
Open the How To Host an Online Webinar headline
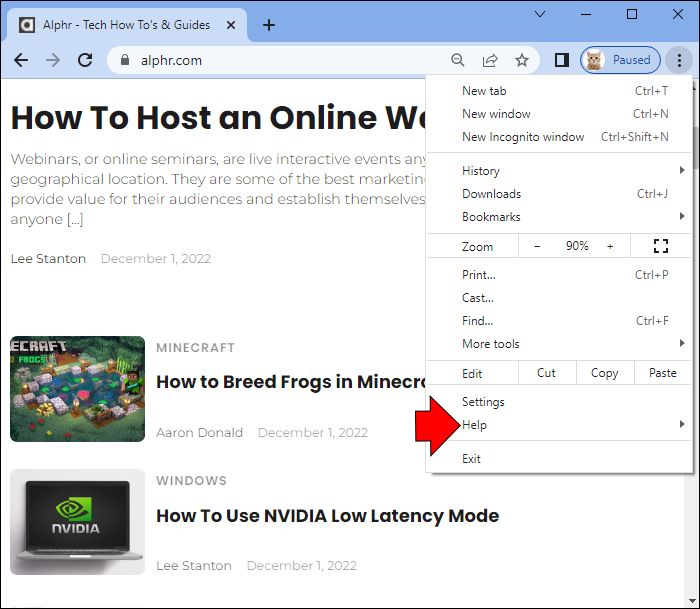click(x=218, y=117)
